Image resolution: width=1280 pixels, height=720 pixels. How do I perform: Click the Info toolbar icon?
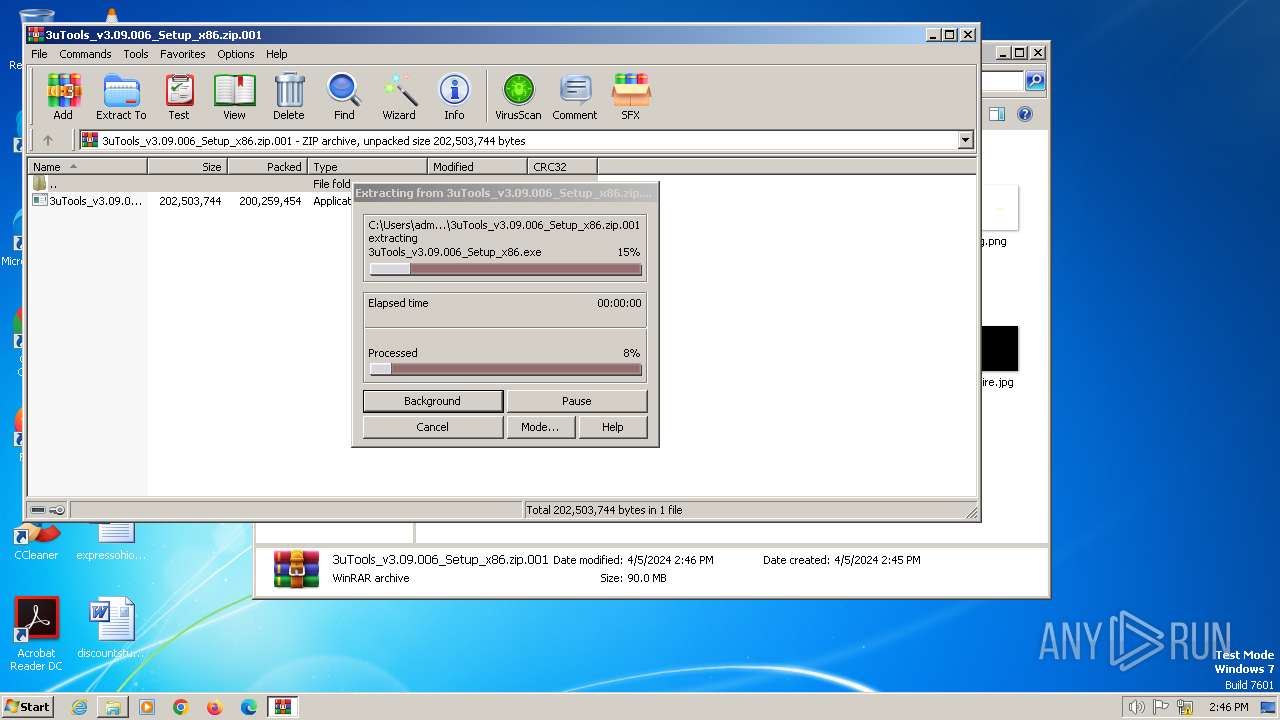coord(454,97)
